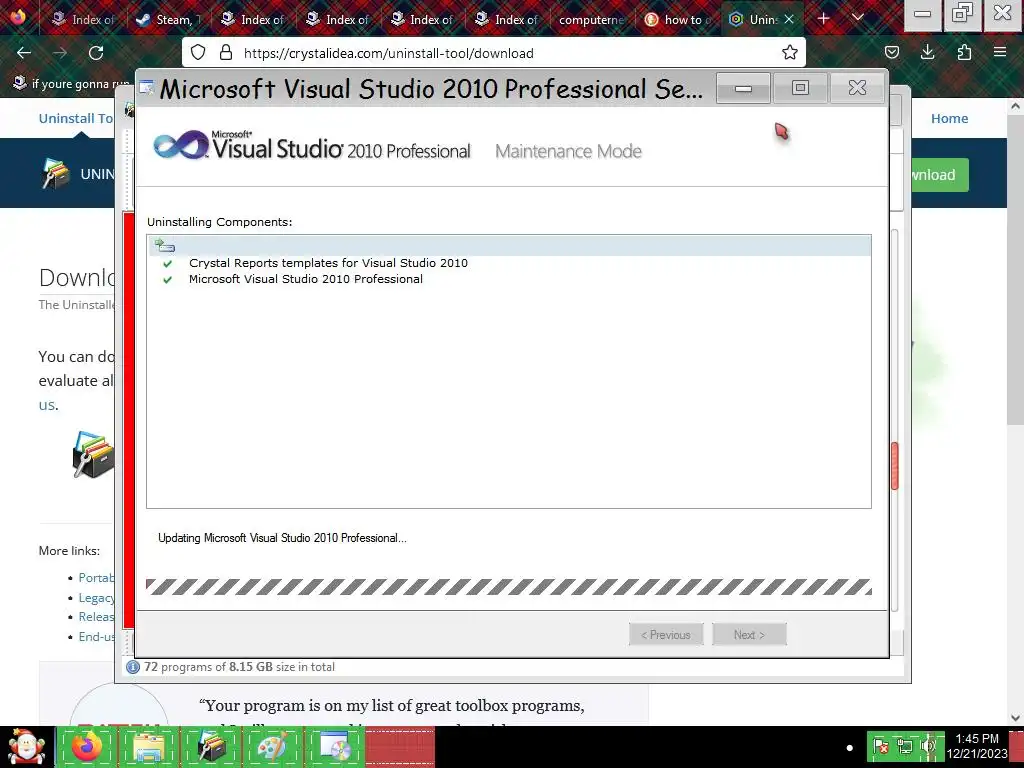Click the green Download button on webpage
This screenshot has width=1024, height=768.
(939, 174)
